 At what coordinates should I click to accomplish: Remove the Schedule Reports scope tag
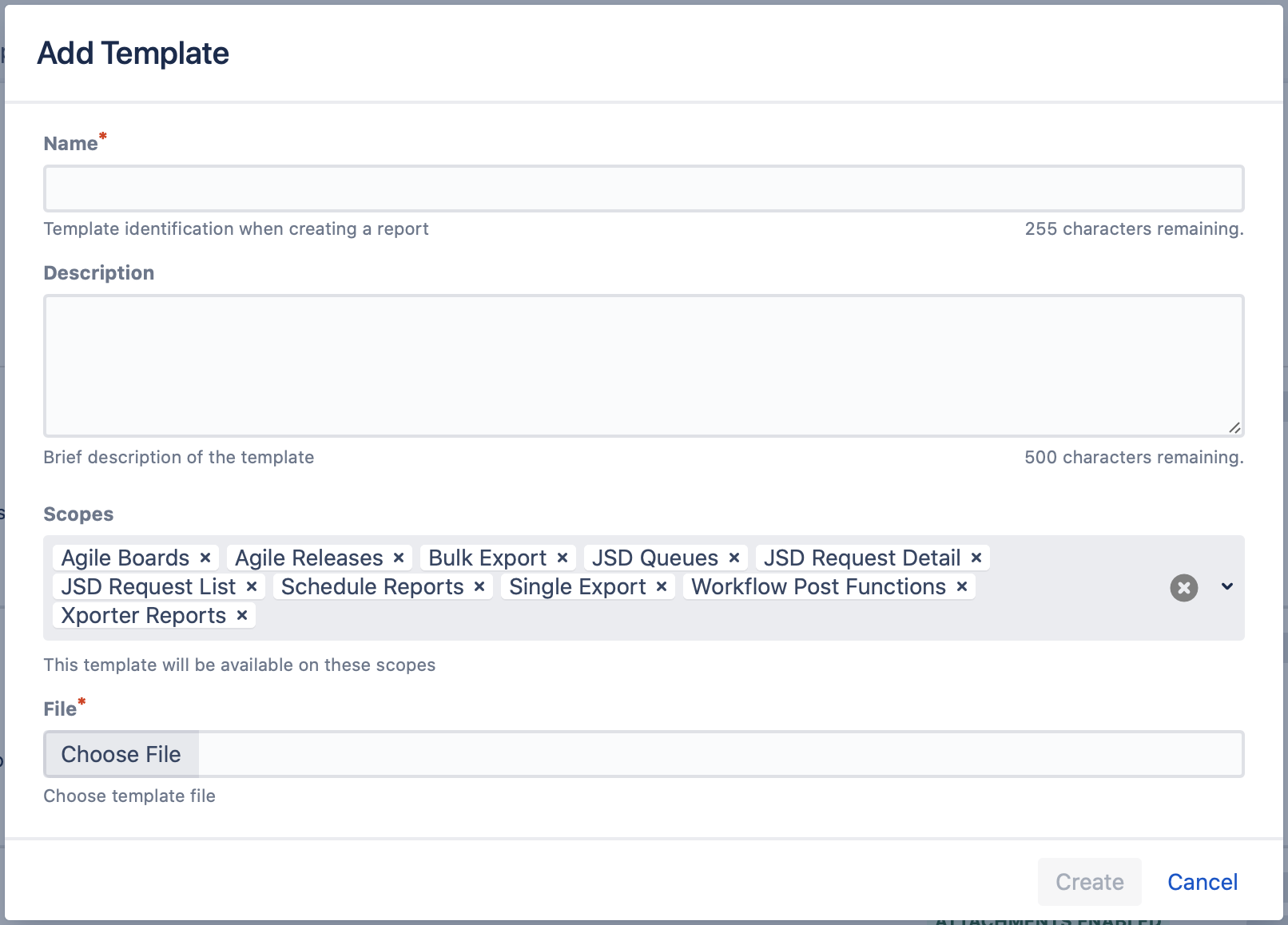pos(479,586)
